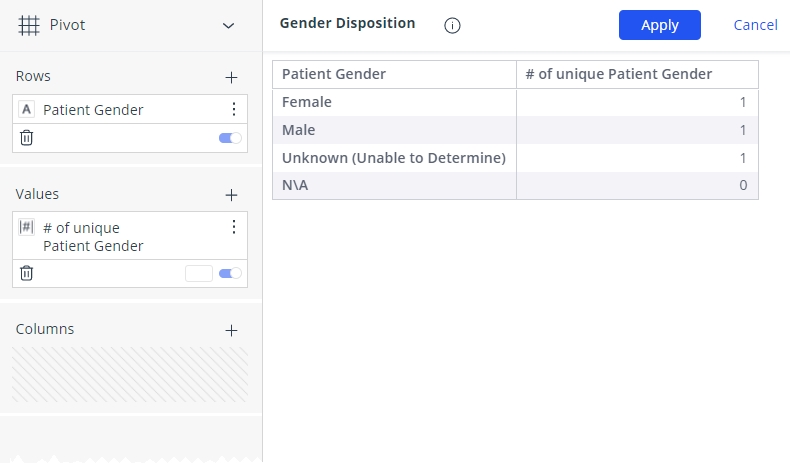
Task: Select the # of unique Patient Gender field
Action: coord(93,237)
